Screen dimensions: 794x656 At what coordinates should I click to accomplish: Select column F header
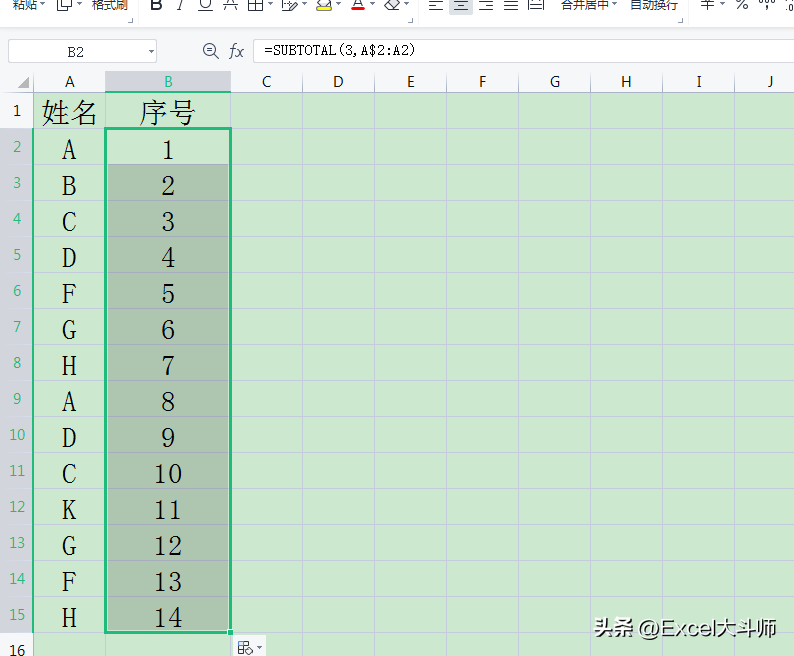coord(483,82)
